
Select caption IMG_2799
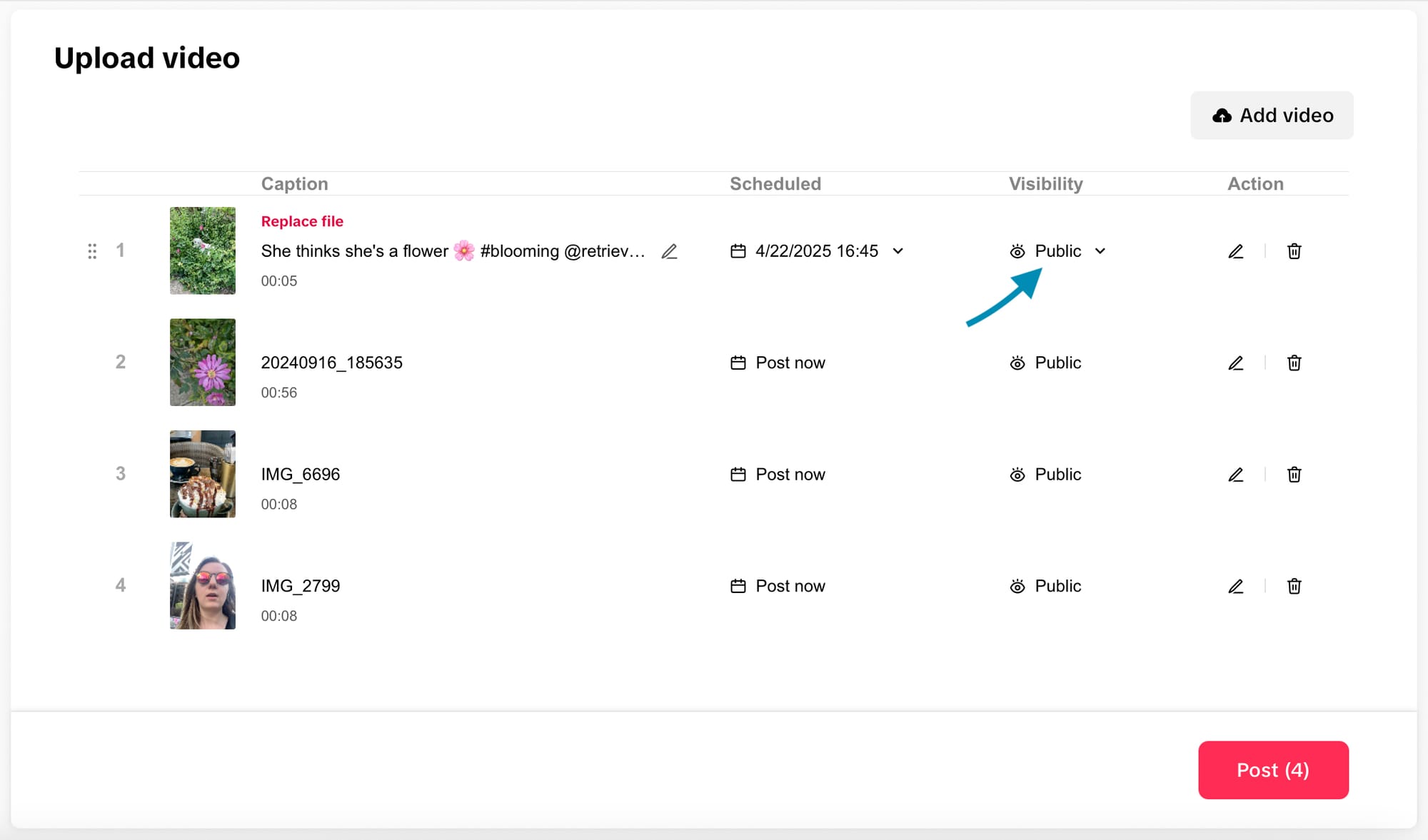pos(300,586)
